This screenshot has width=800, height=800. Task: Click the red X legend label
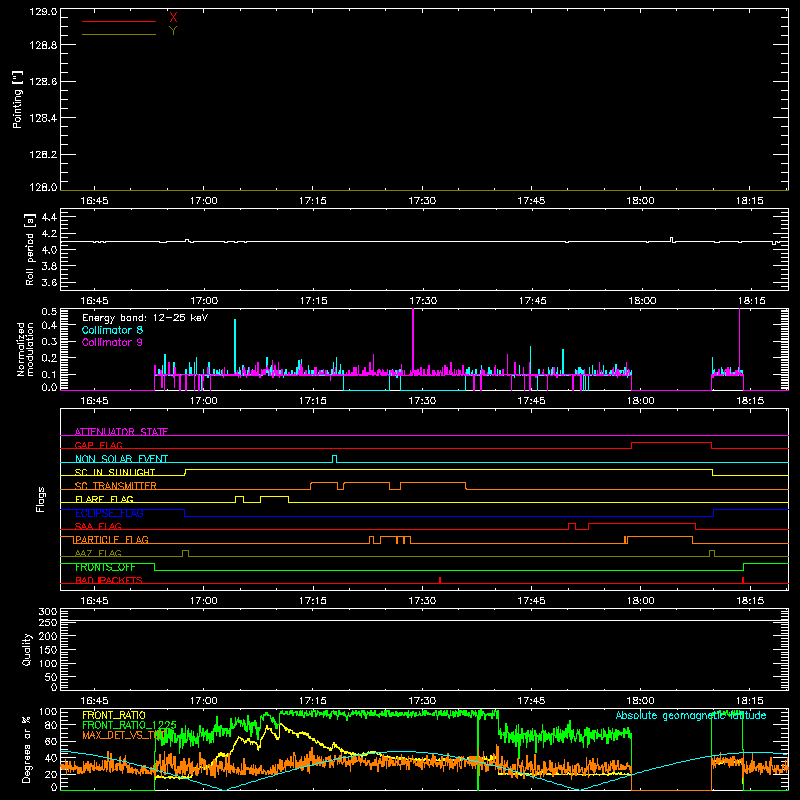pos(173,18)
